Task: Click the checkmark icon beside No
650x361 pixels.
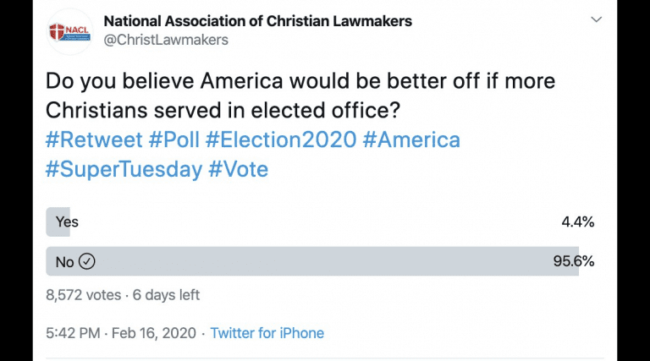Action: pyautogui.click(x=87, y=262)
